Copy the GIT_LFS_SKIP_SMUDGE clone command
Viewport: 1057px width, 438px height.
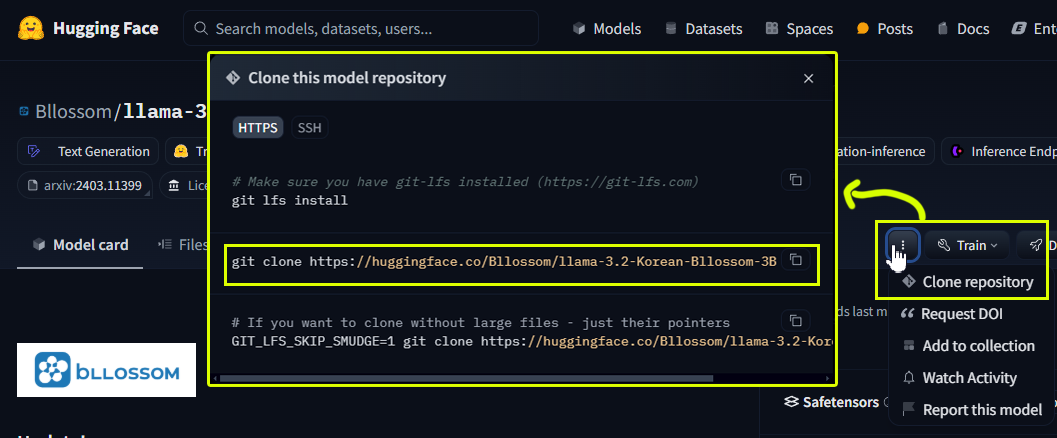796,320
